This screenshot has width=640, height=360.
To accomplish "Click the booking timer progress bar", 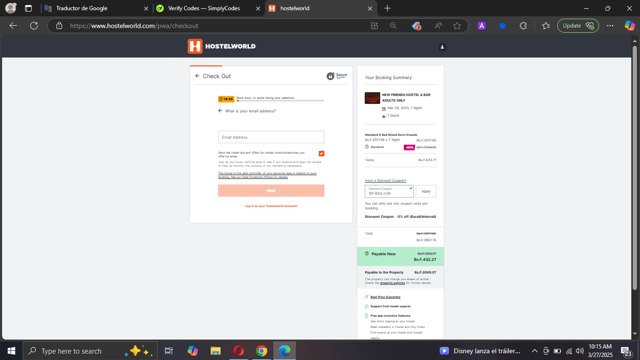I will (x=280, y=100).
